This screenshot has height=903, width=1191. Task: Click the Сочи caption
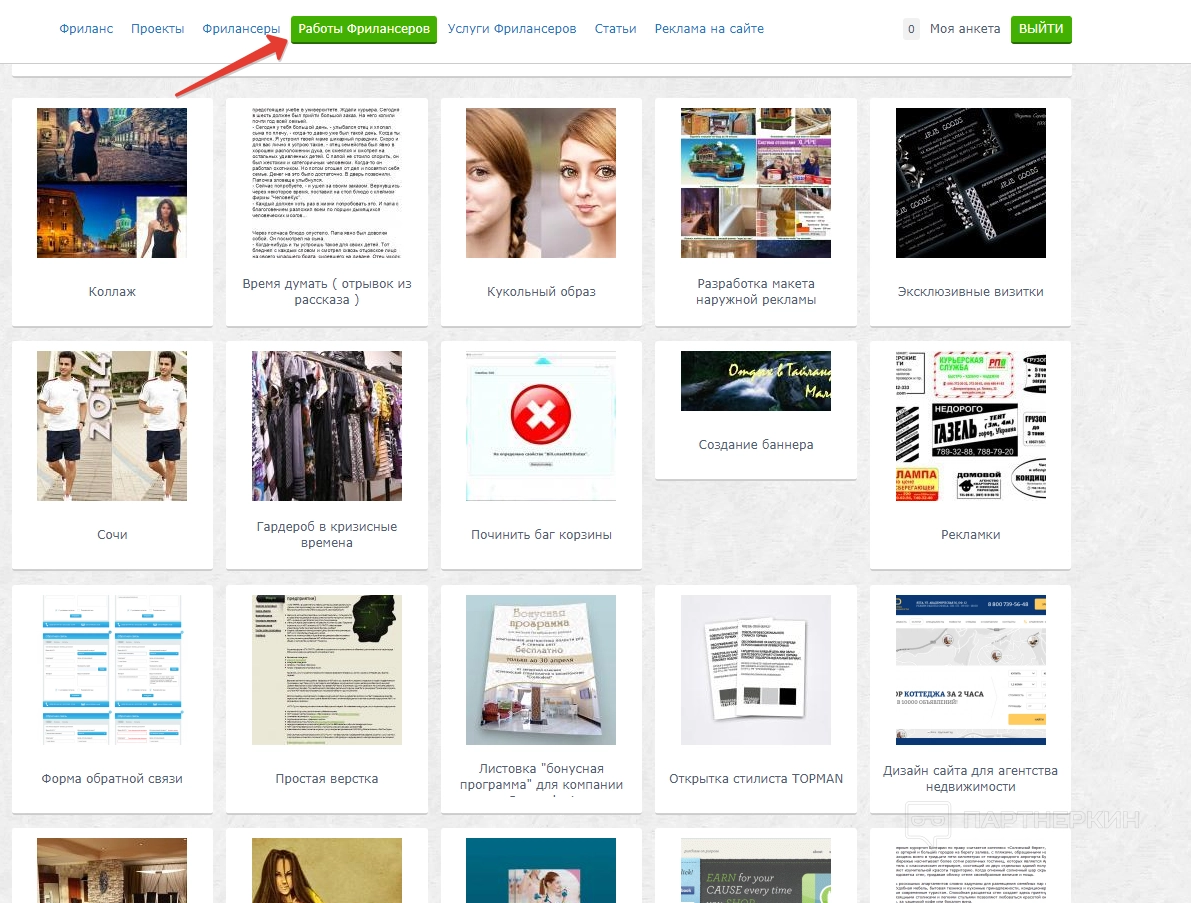(x=112, y=535)
